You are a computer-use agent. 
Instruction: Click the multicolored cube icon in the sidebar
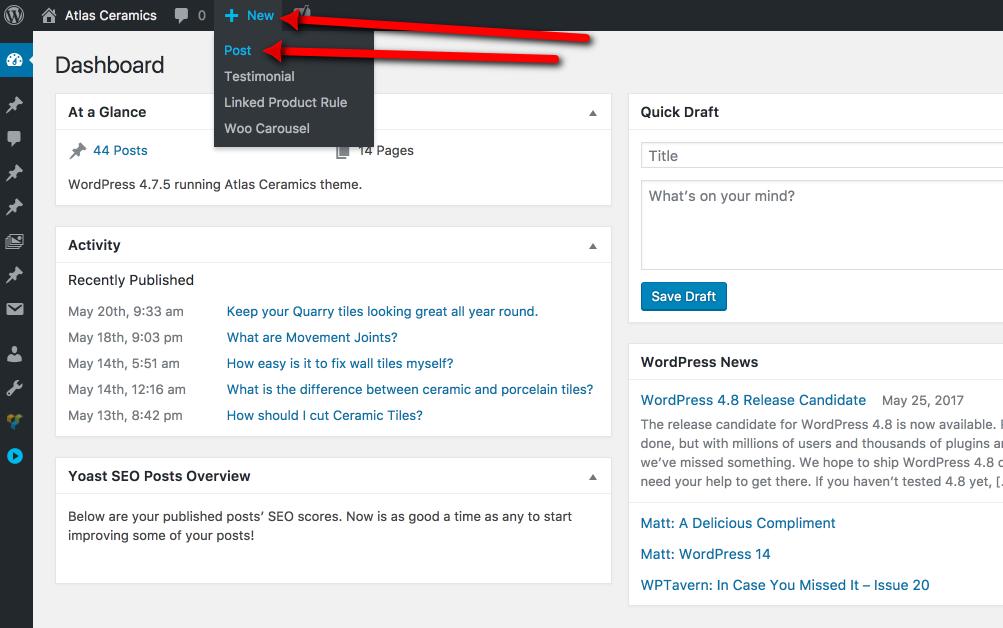coord(15,421)
